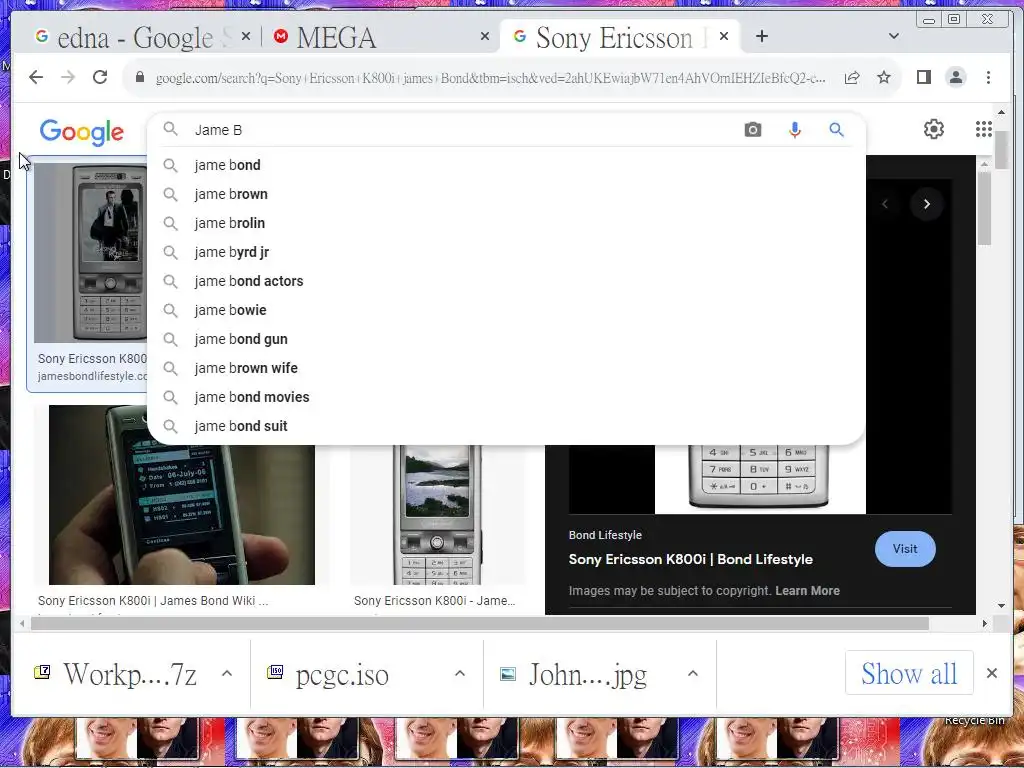Show next image in preview panel
This screenshot has width=1024, height=768.
pyautogui.click(x=926, y=204)
